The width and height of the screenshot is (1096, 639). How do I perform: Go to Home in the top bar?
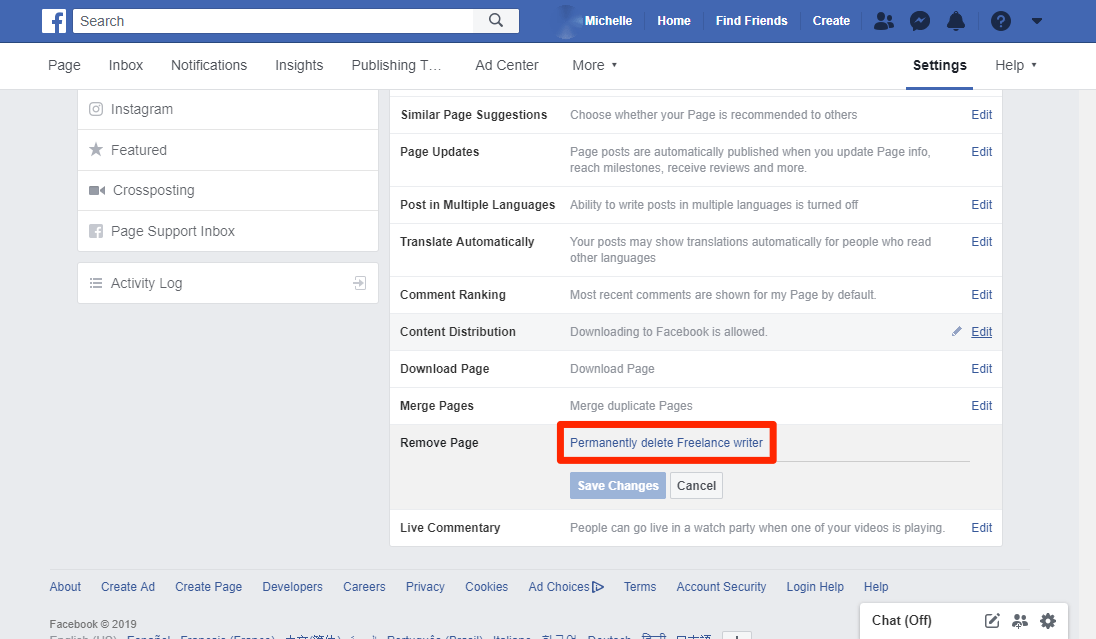674,21
